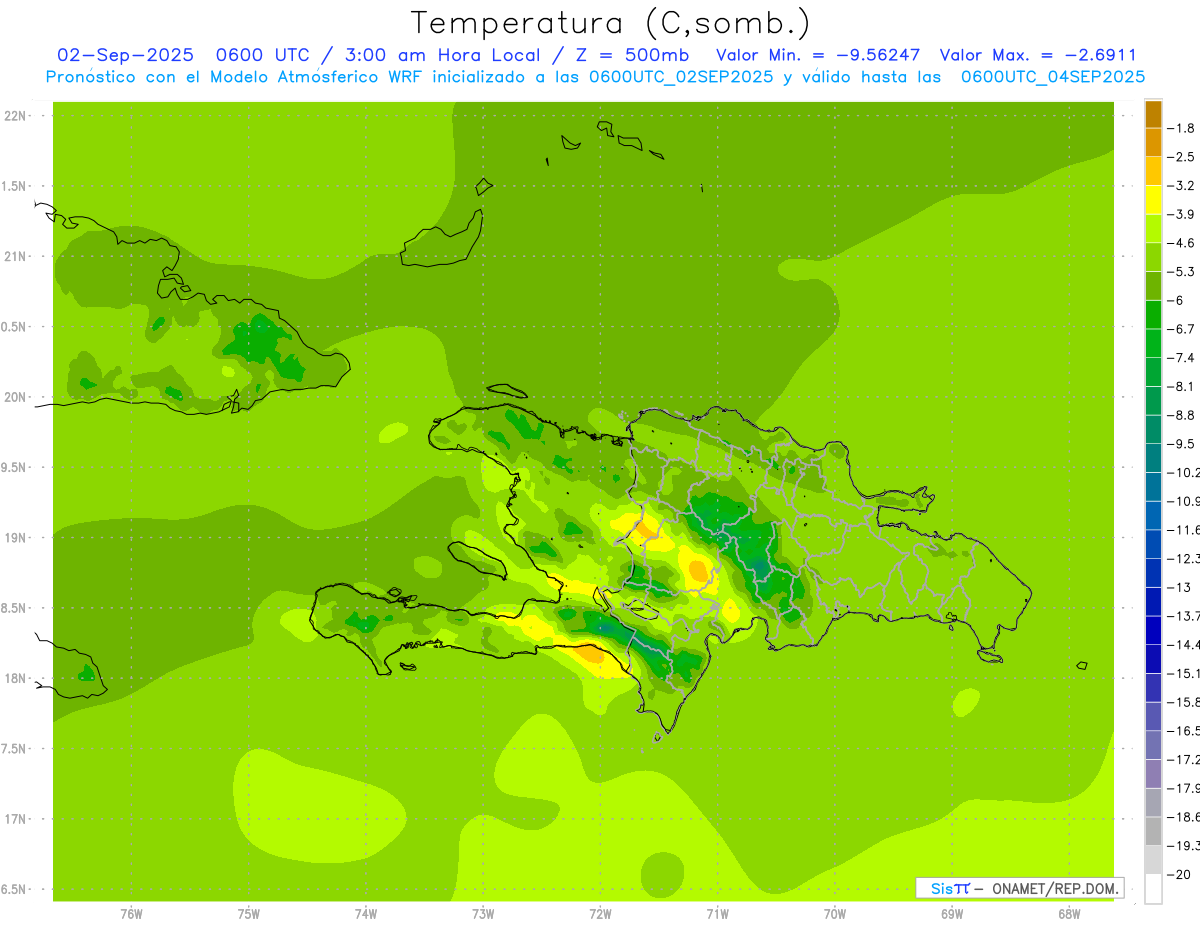Click the init time '0600UTC_02SEP2025'
The width and height of the screenshot is (1200, 927).
[x=681, y=77]
